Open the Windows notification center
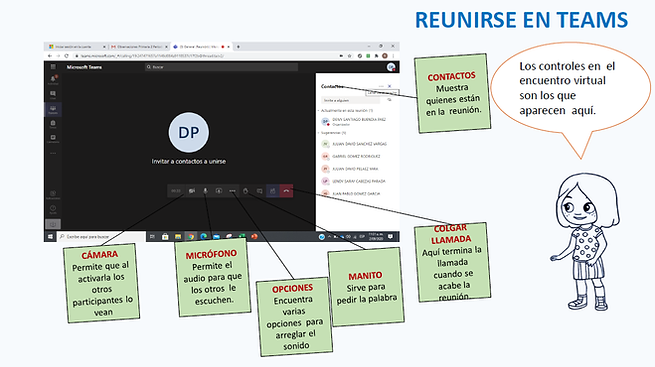 pyautogui.click(x=391, y=237)
